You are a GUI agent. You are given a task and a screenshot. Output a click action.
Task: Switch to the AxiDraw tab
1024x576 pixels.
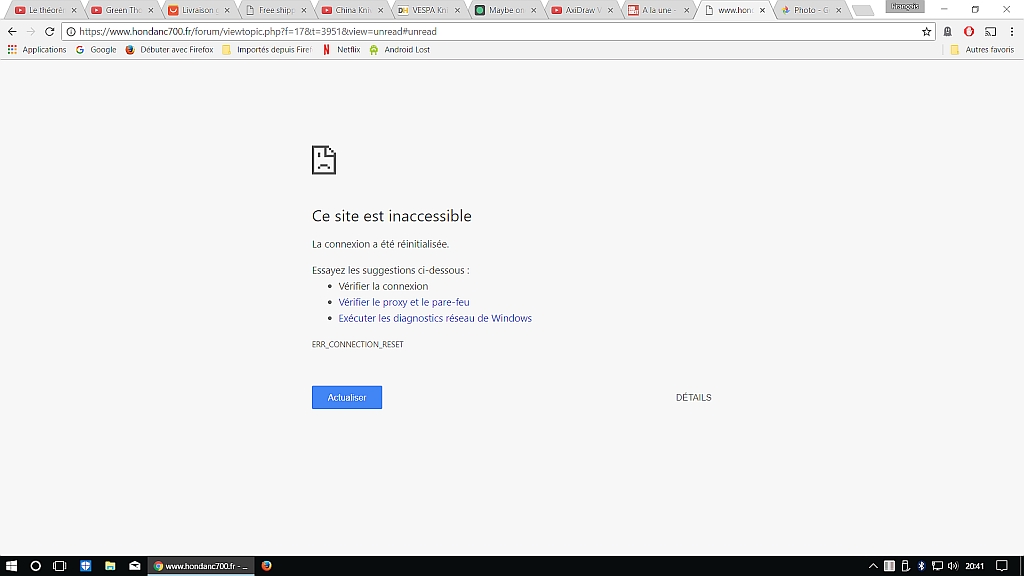coord(576,10)
